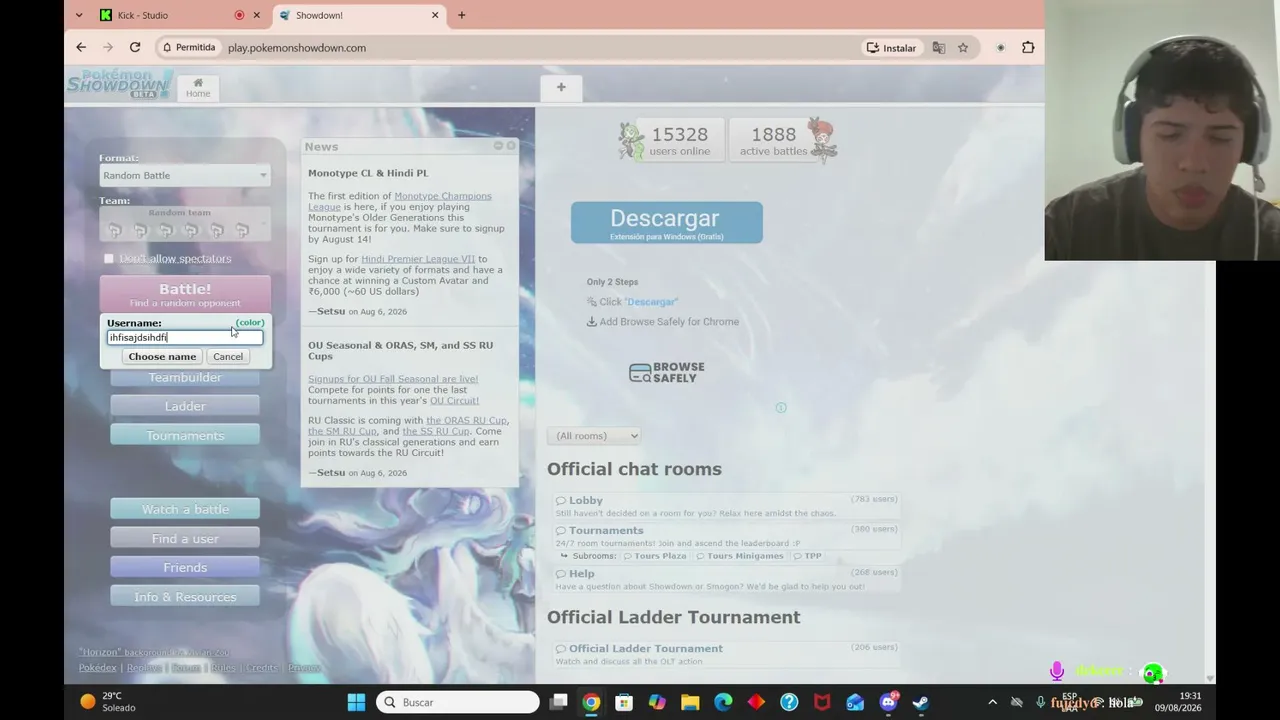Open a new browser tab
1280x720 pixels.
(x=461, y=15)
